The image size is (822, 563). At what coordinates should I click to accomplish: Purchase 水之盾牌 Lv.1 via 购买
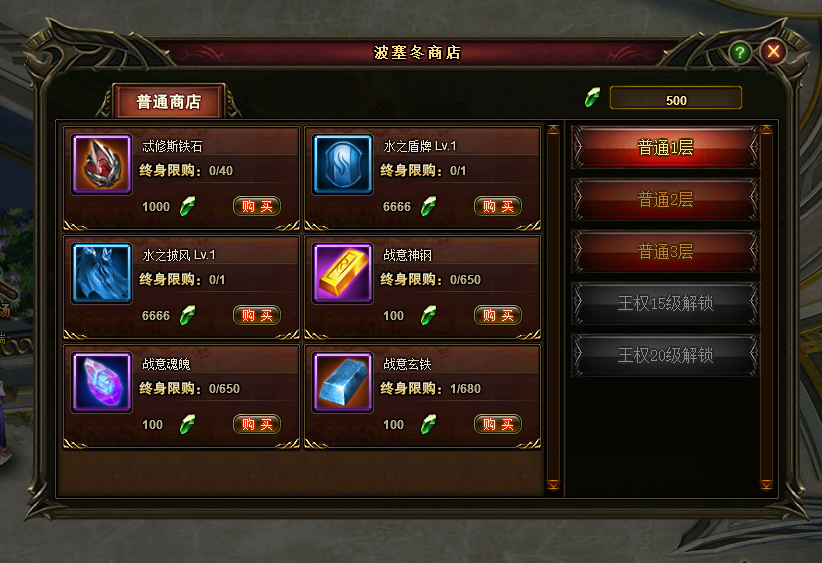[x=497, y=206]
